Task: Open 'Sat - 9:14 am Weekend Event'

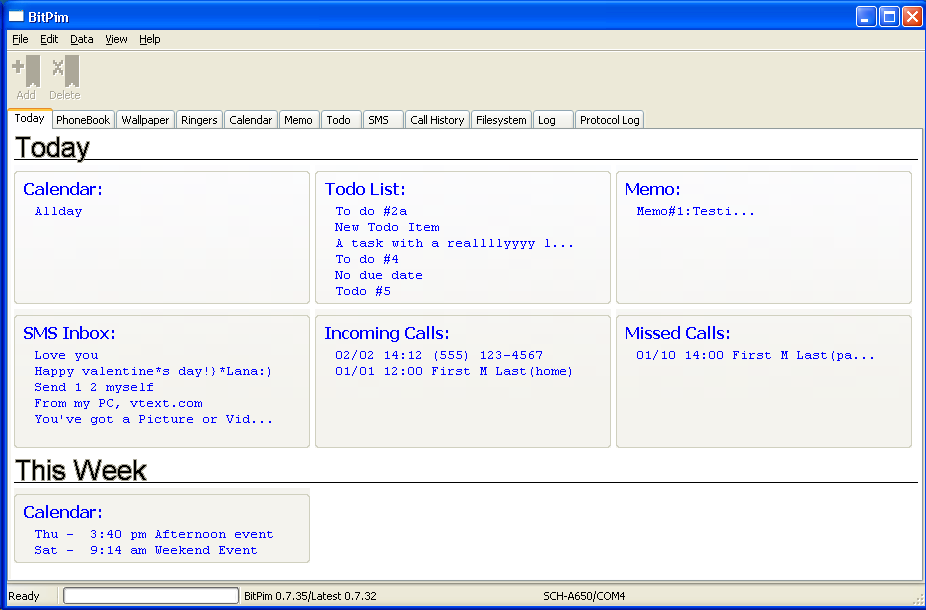Action: coord(146,550)
